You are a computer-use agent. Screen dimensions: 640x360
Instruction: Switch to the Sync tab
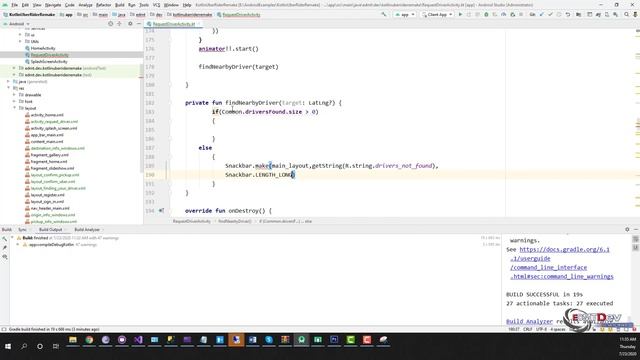click(x=22, y=229)
